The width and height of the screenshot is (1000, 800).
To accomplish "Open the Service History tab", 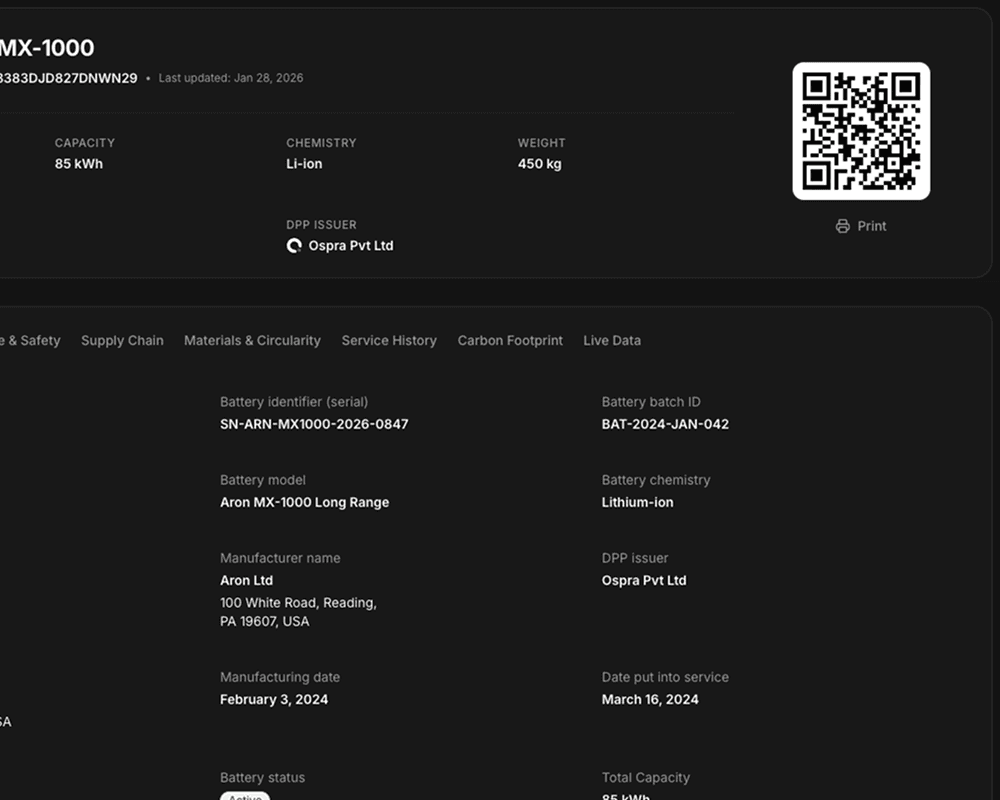I will 389,340.
